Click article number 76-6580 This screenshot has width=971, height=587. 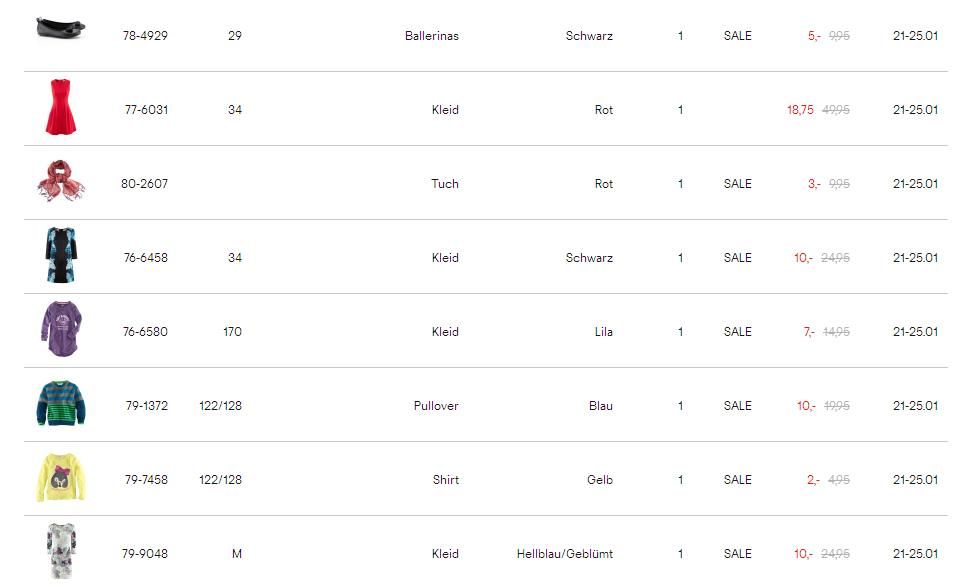[x=145, y=332]
